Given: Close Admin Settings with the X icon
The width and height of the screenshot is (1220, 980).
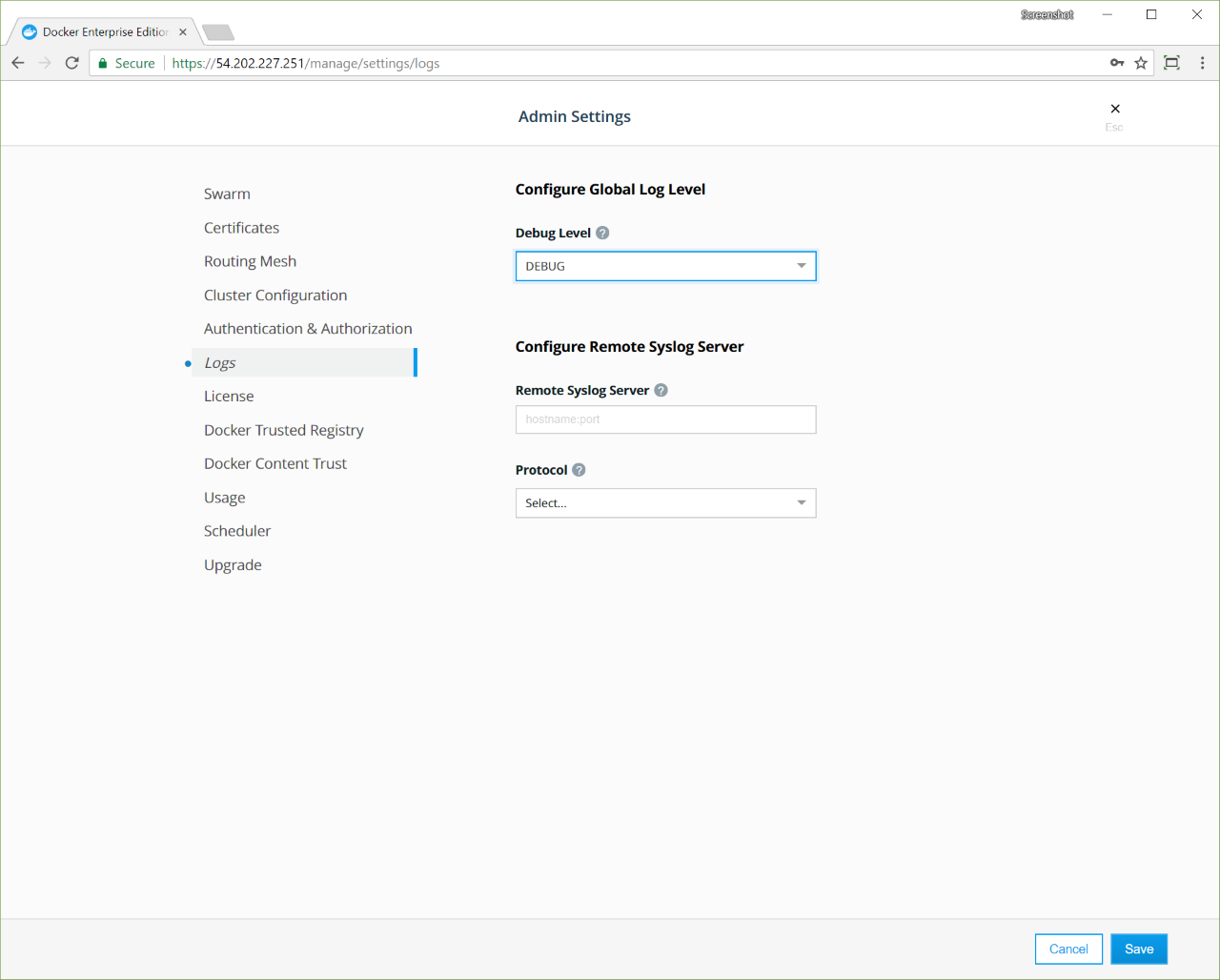Looking at the screenshot, I should pyautogui.click(x=1115, y=109).
